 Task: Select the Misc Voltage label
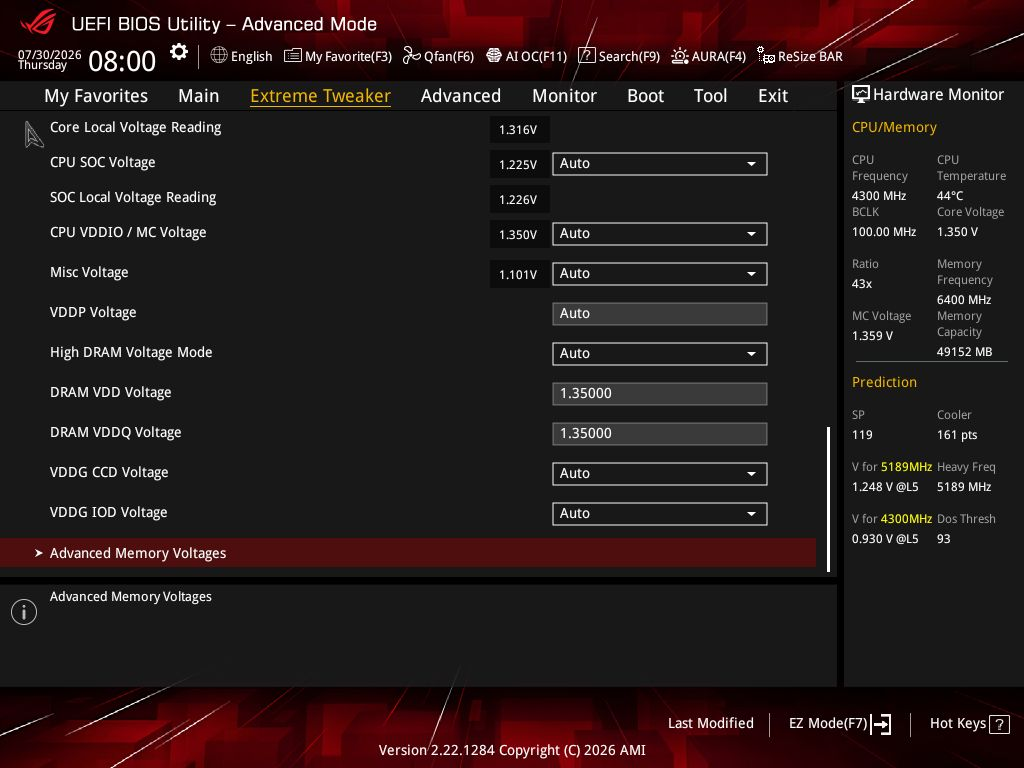[89, 272]
